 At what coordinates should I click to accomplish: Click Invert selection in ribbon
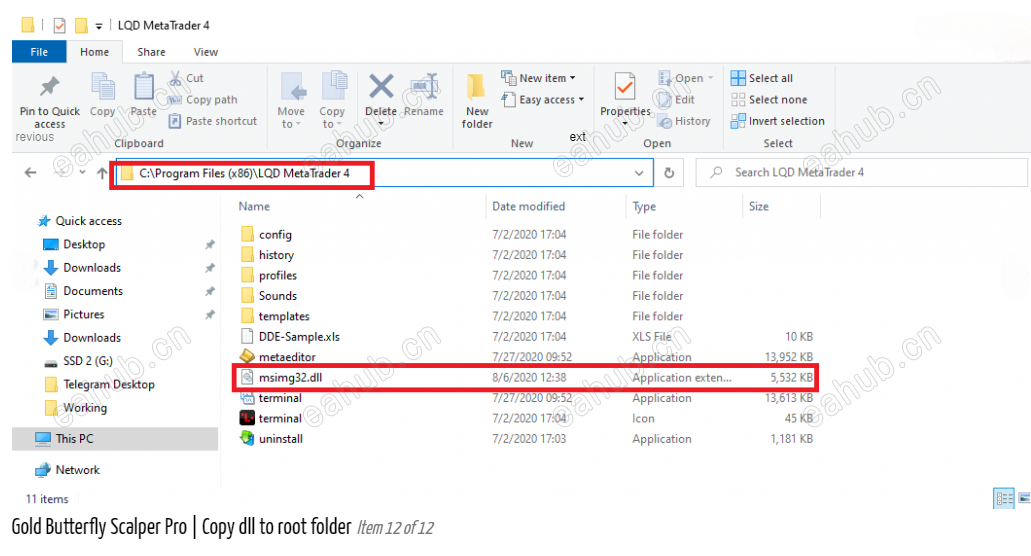778,121
